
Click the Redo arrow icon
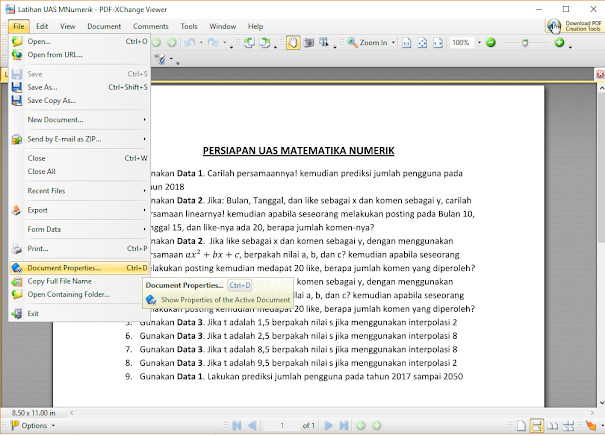[x=213, y=42]
